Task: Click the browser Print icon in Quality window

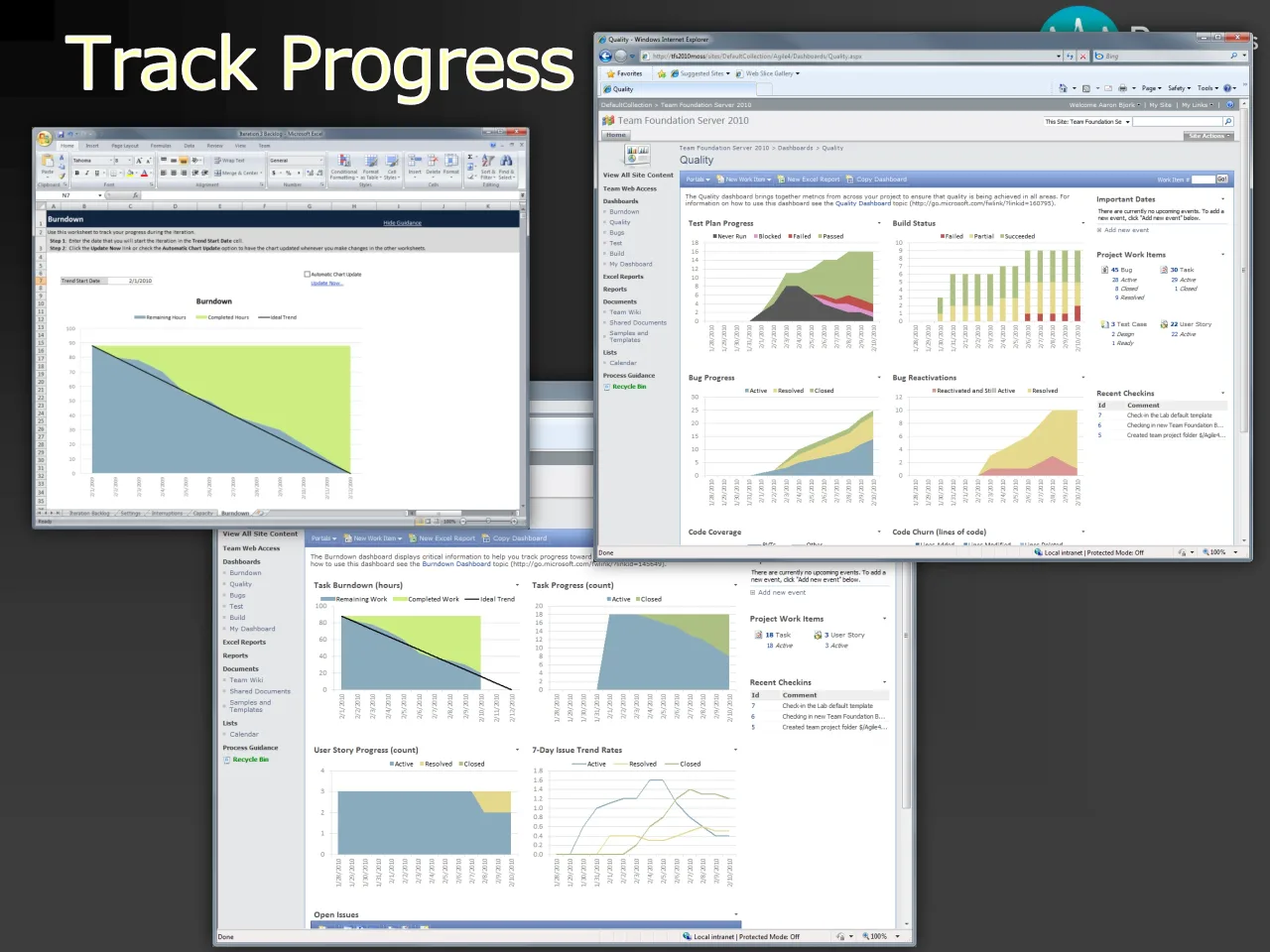Action: click(x=1123, y=88)
